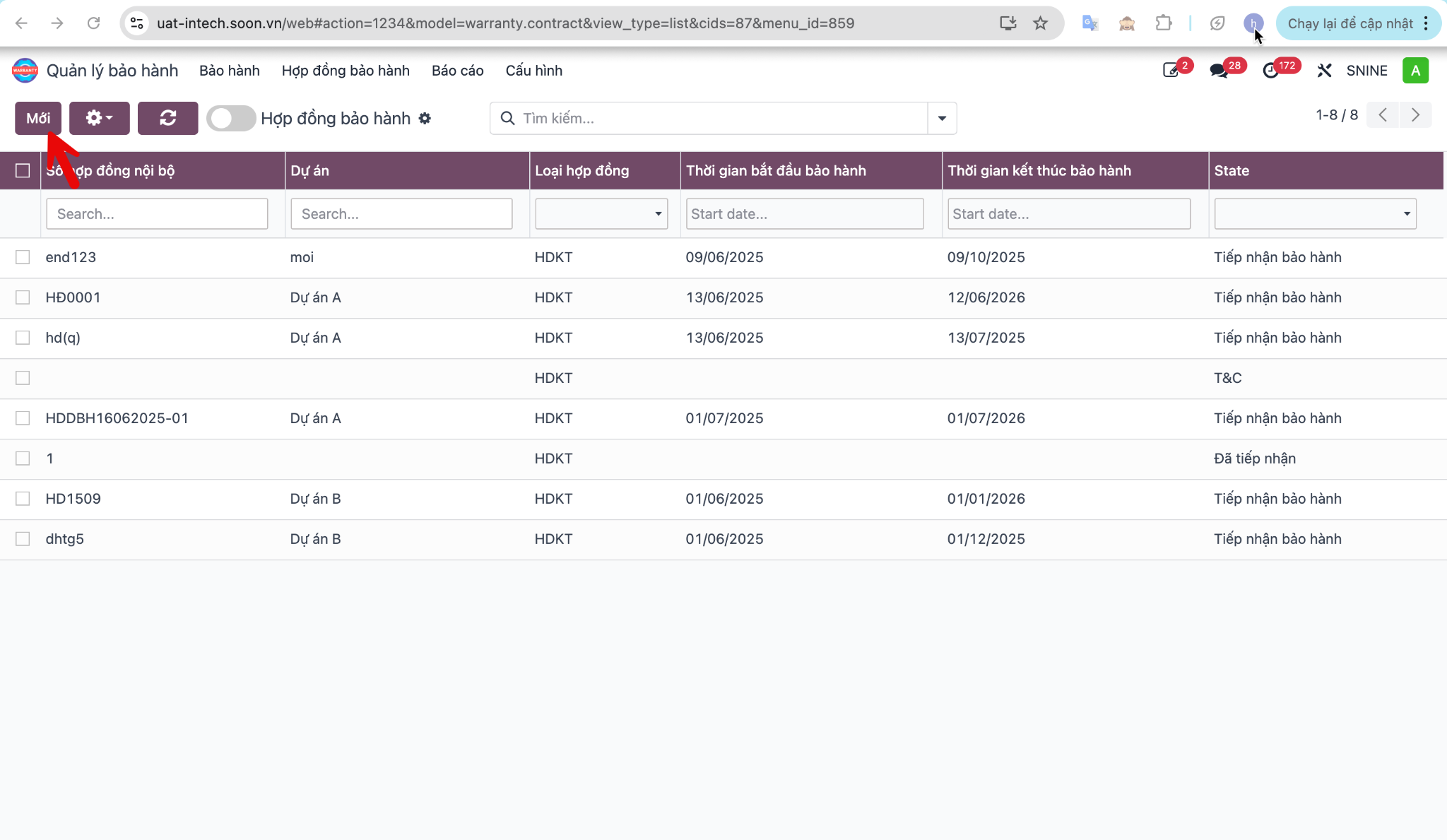Bookmark this page with star icon
The image size is (1447, 840).
point(1040,23)
